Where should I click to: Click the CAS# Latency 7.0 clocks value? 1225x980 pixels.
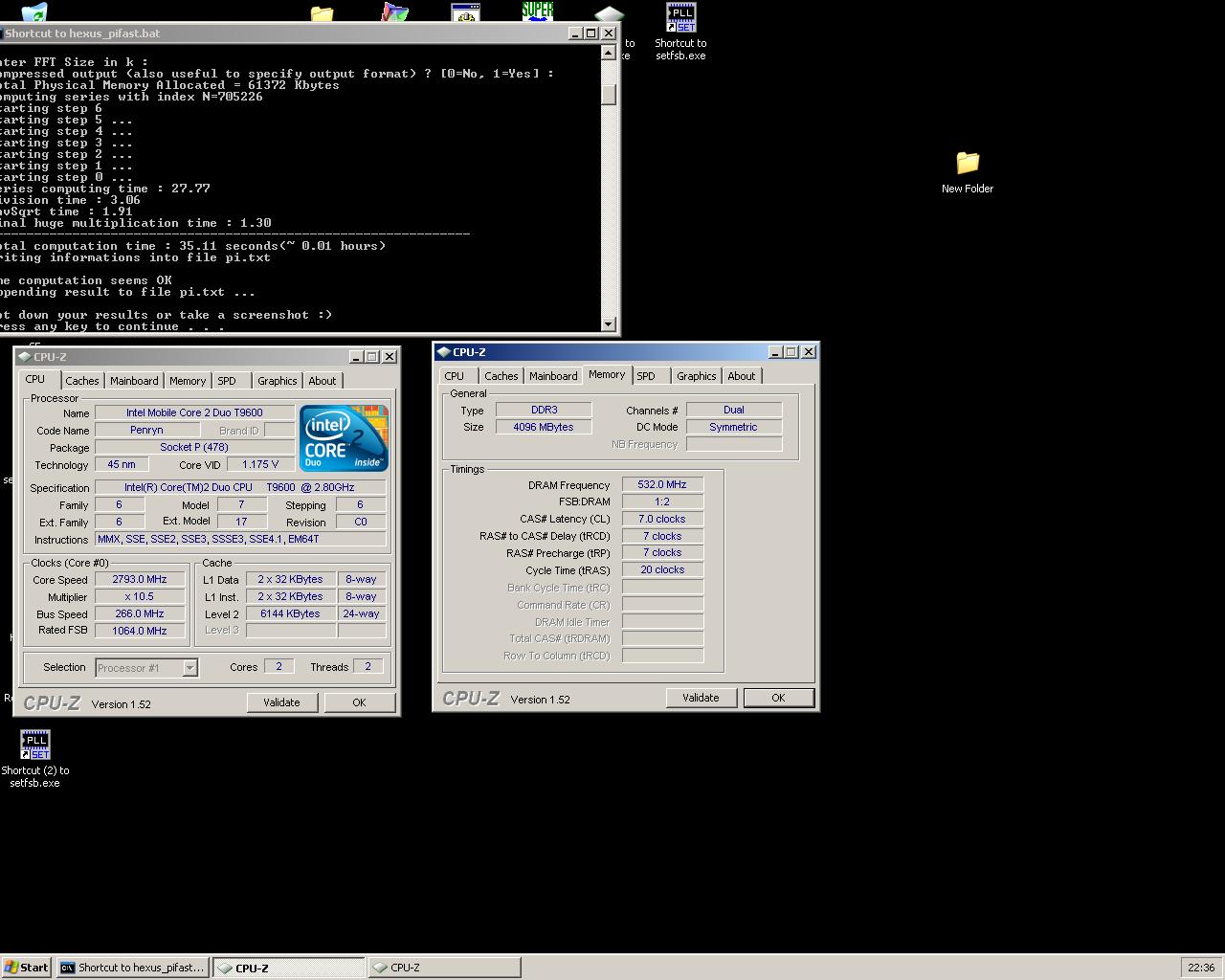coord(662,519)
